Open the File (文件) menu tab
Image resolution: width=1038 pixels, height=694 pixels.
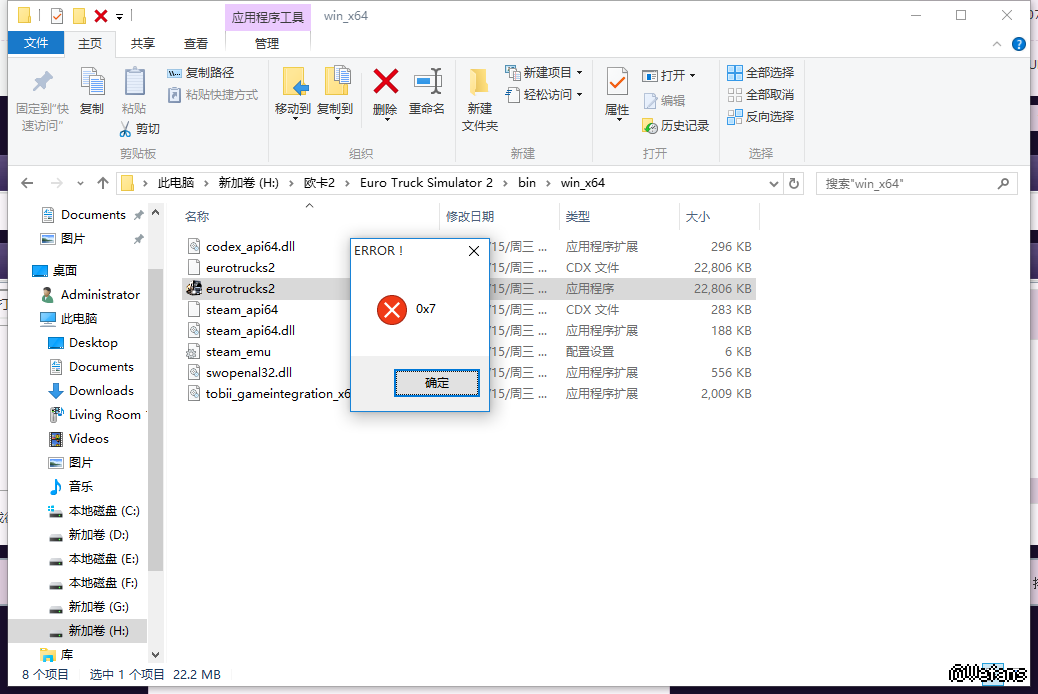tap(36, 44)
